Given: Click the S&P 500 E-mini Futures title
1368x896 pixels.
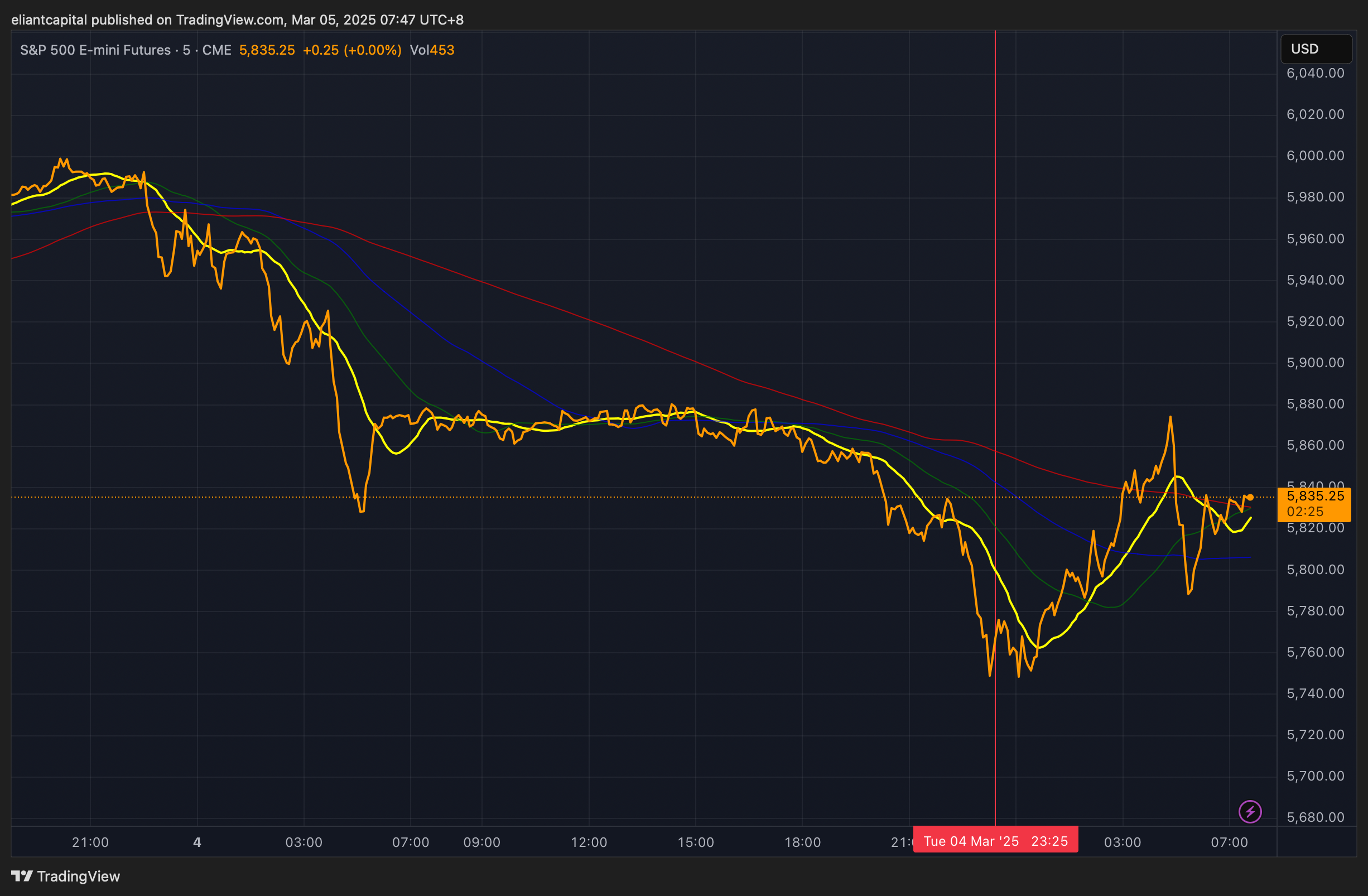Looking at the screenshot, I should click(x=95, y=50).
